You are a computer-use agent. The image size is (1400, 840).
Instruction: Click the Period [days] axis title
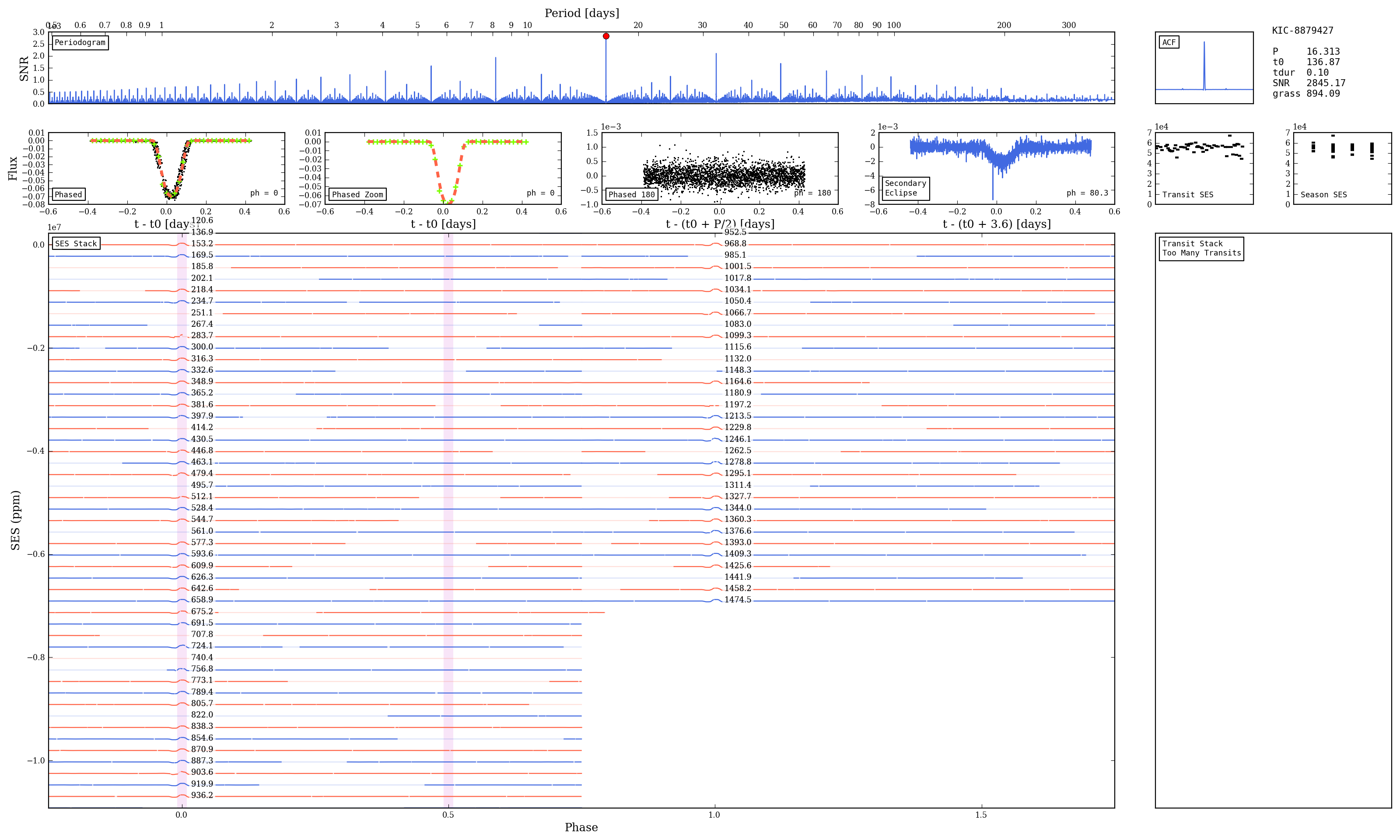(581, 13)
